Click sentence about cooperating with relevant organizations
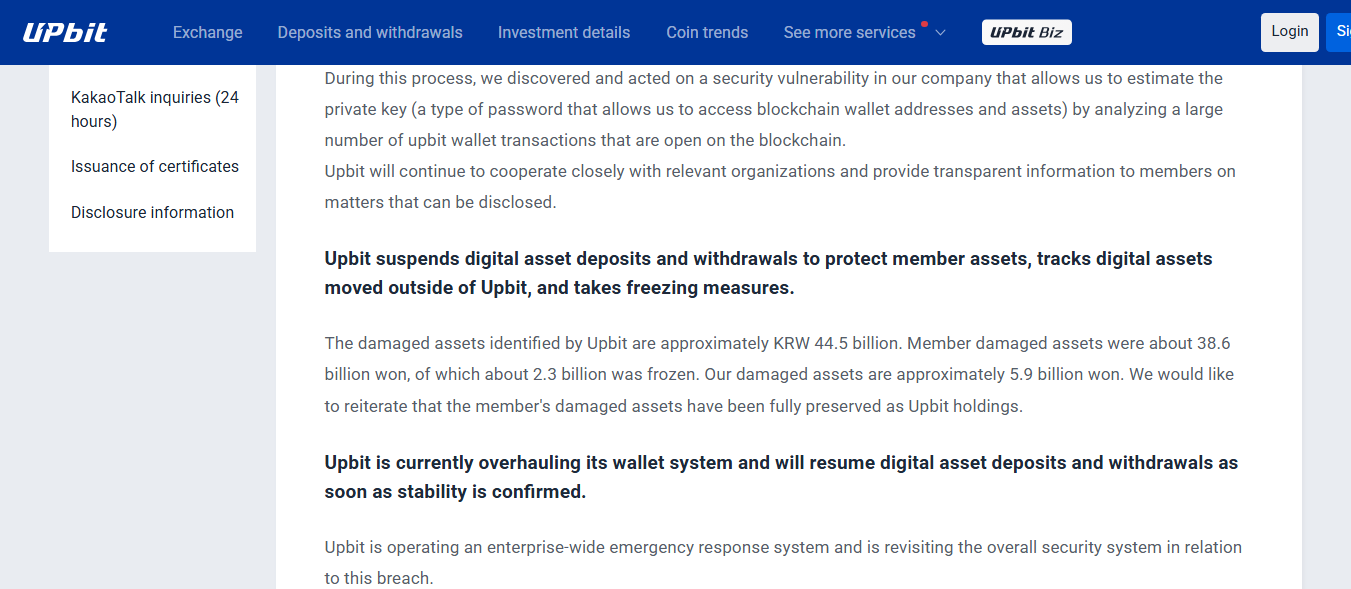Viewport: 1351px width, 589px height. 780,186
